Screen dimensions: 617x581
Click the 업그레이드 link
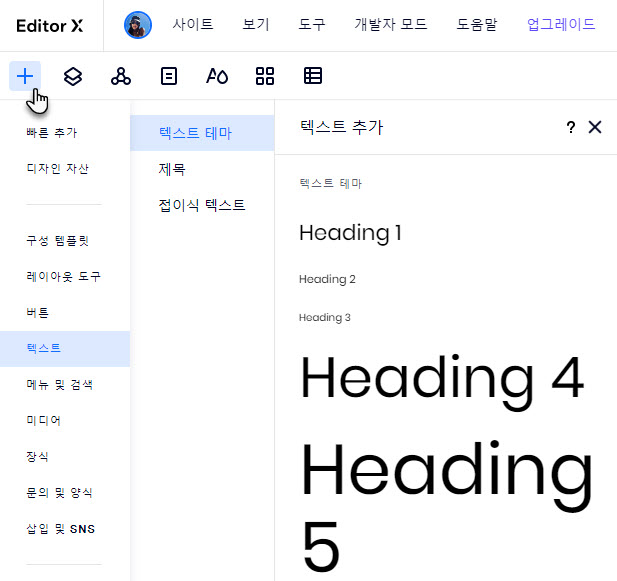(x=561, y=25)
